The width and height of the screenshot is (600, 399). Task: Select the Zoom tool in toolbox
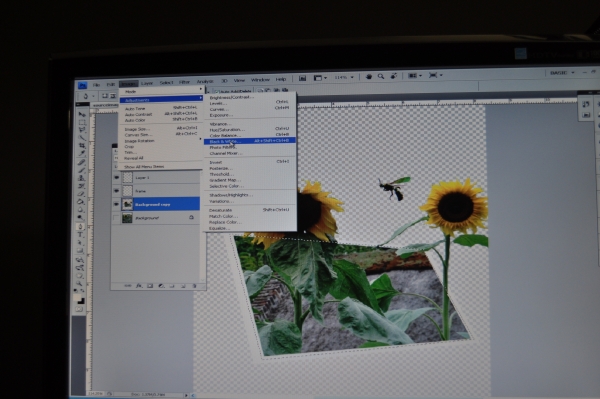point(80,283)
